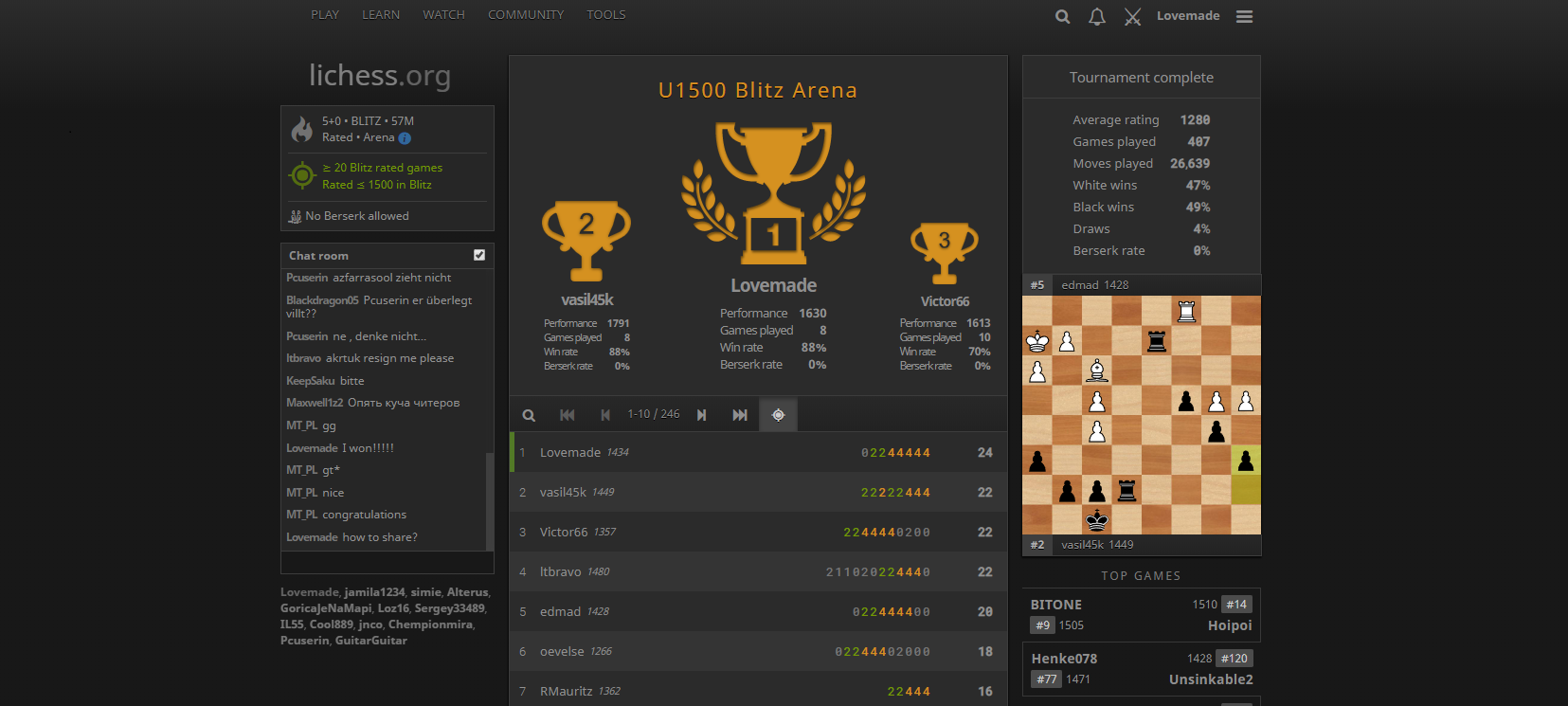The height and width of the screenshot is (706, 1568).
Task: Open Chempionmira in the spectators list
Action: 430,625
